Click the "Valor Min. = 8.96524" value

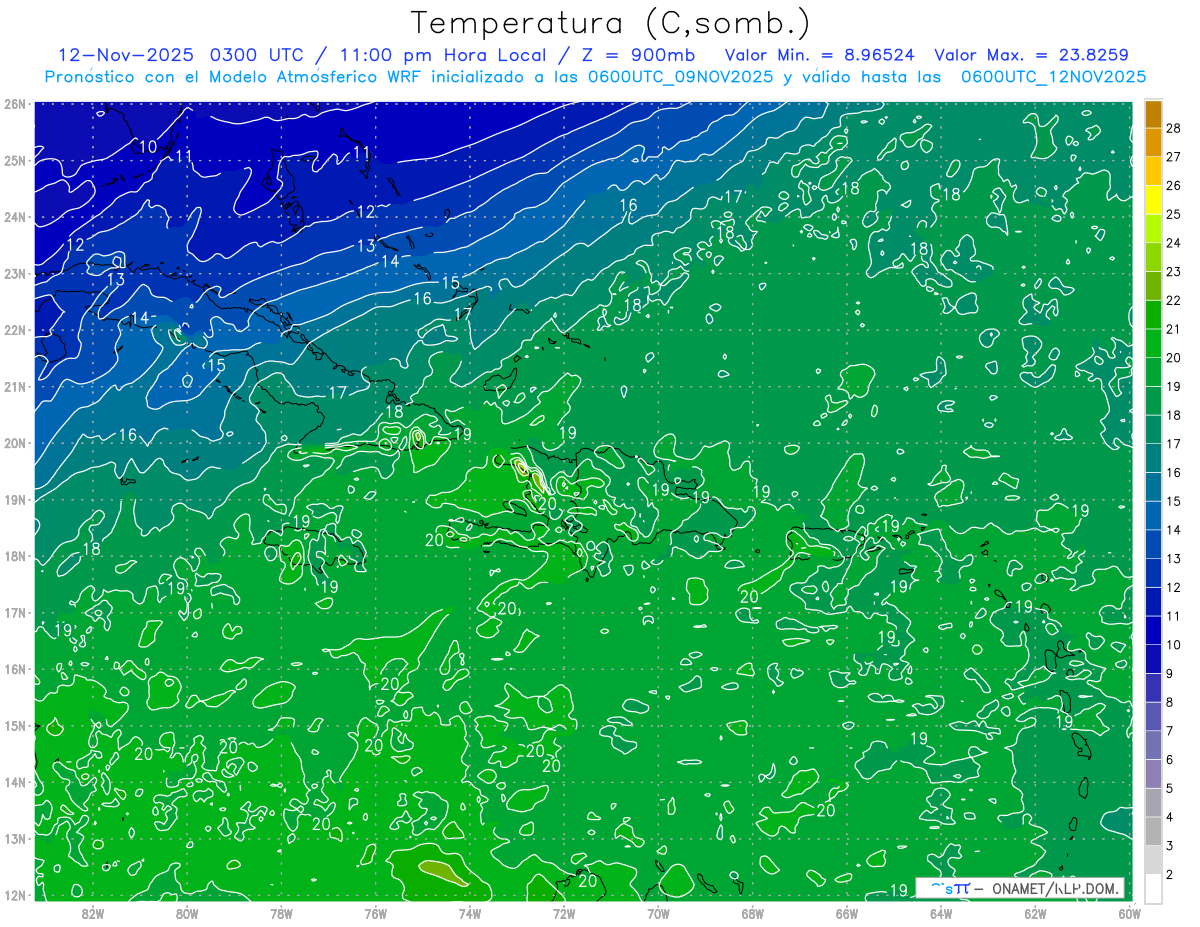pos(819,55)
